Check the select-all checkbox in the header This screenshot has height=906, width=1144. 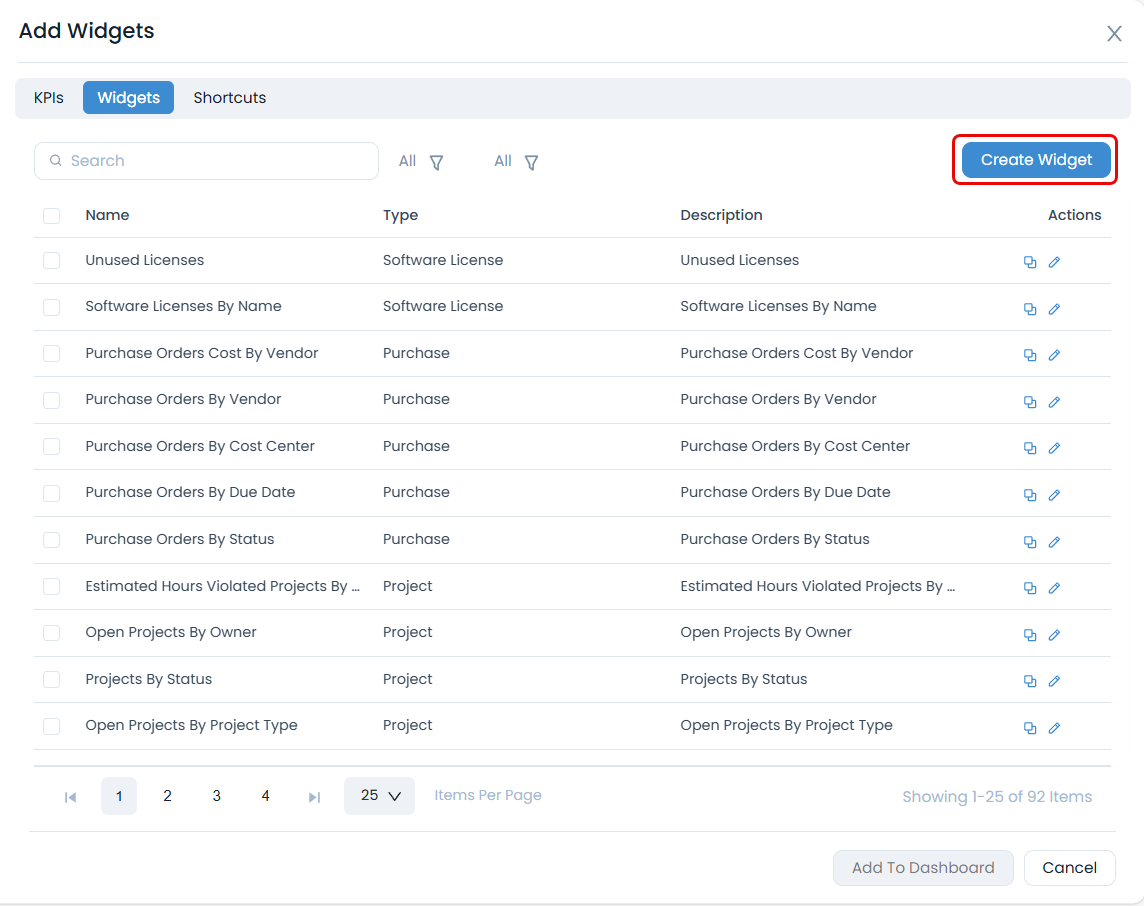52,215
